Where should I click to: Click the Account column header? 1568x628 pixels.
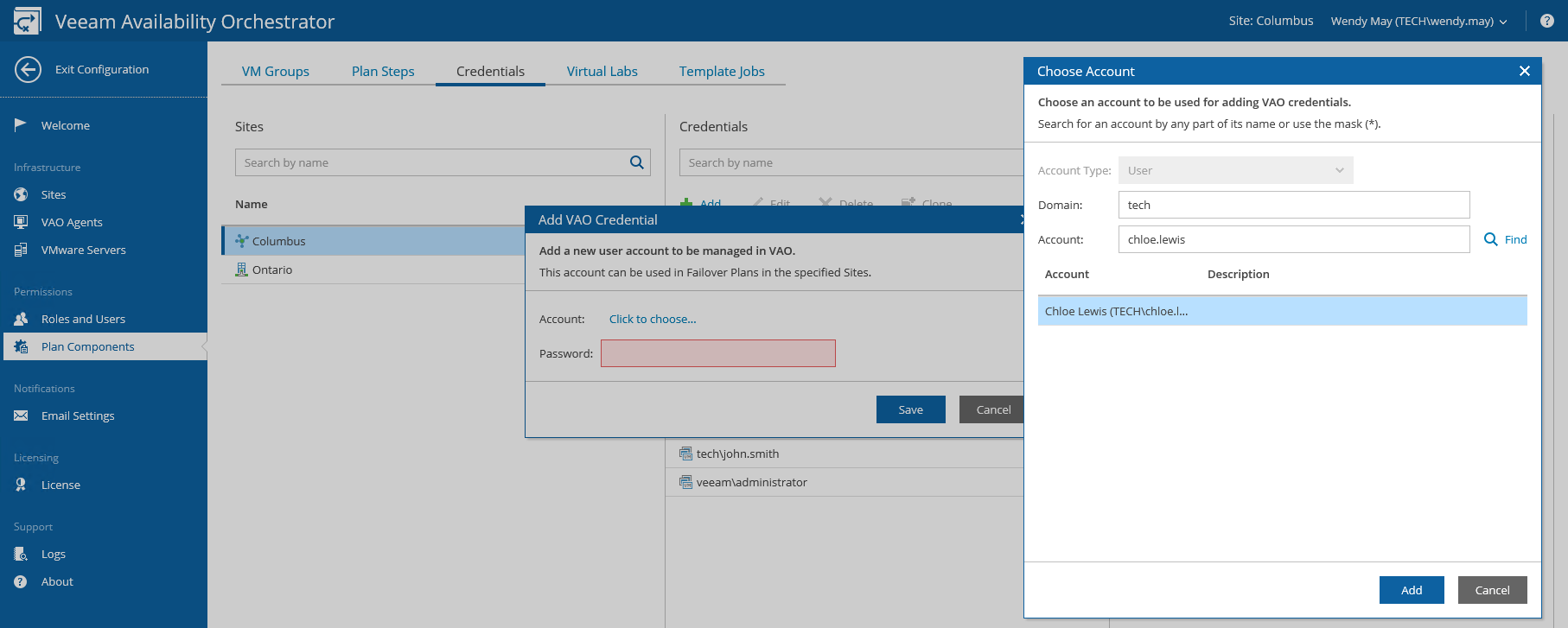(1067, 274)
